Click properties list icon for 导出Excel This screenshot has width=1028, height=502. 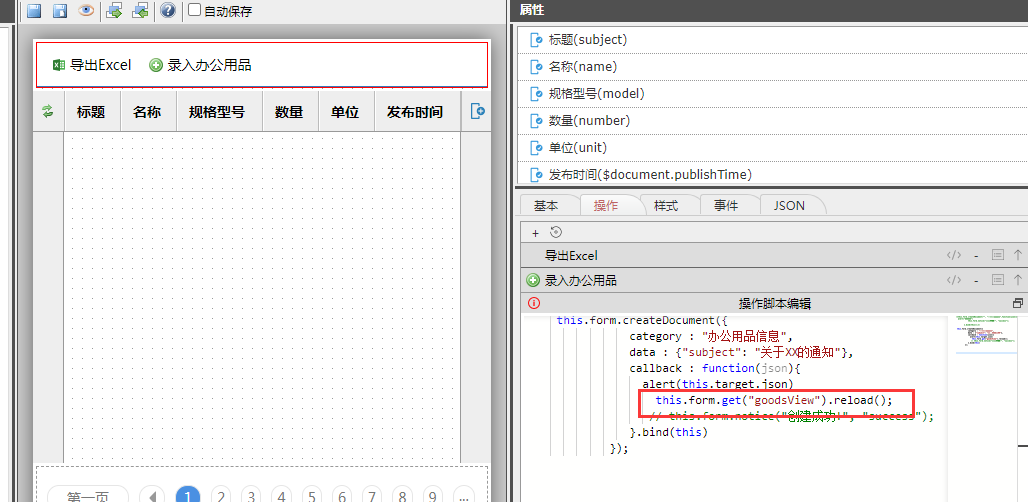997,256
